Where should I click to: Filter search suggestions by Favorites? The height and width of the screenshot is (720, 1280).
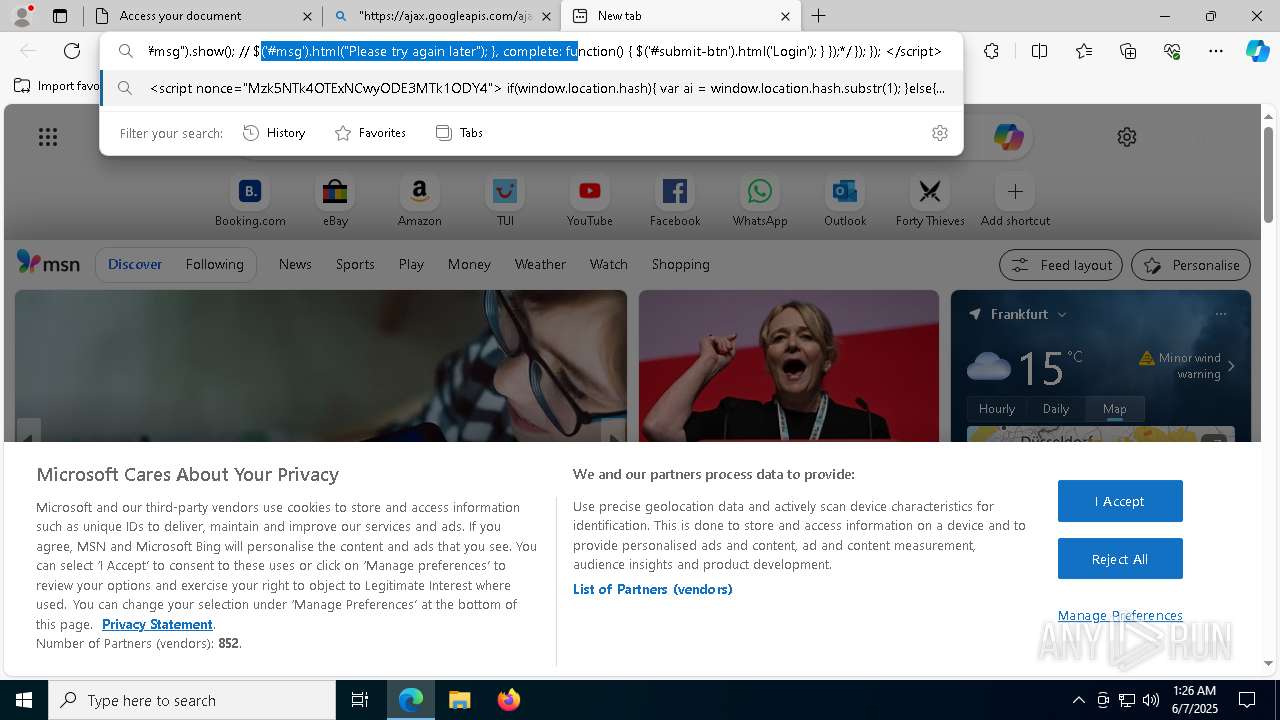tap(370, 133)
